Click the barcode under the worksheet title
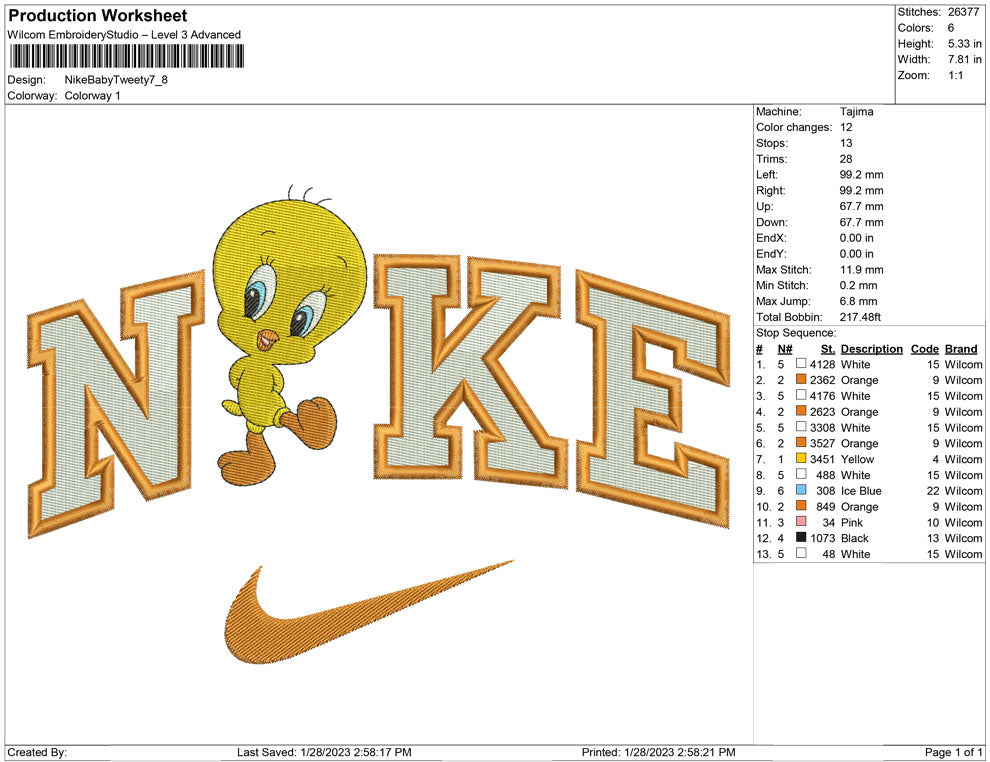This screenshot has height=762, width=990. pyautogui.click(x=126, y=56)
